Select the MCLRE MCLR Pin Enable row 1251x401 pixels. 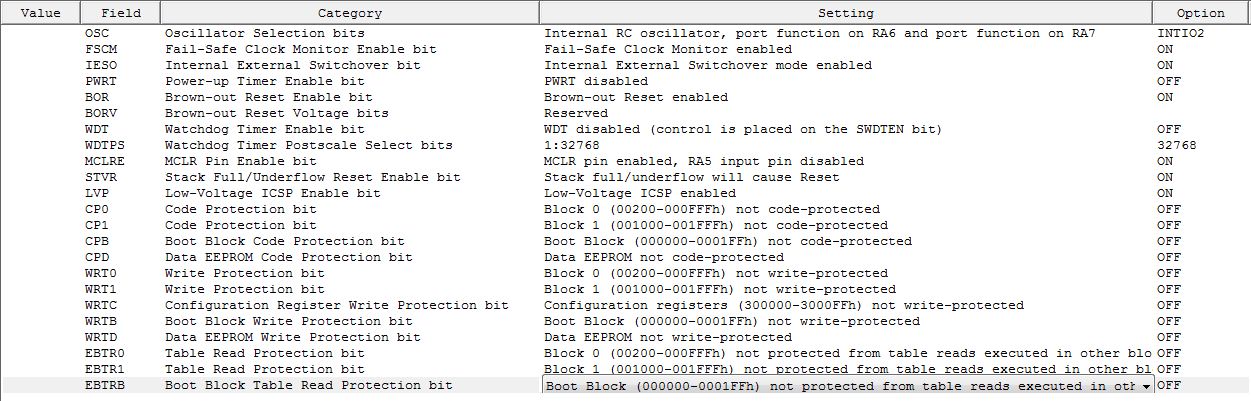[625, 161]
